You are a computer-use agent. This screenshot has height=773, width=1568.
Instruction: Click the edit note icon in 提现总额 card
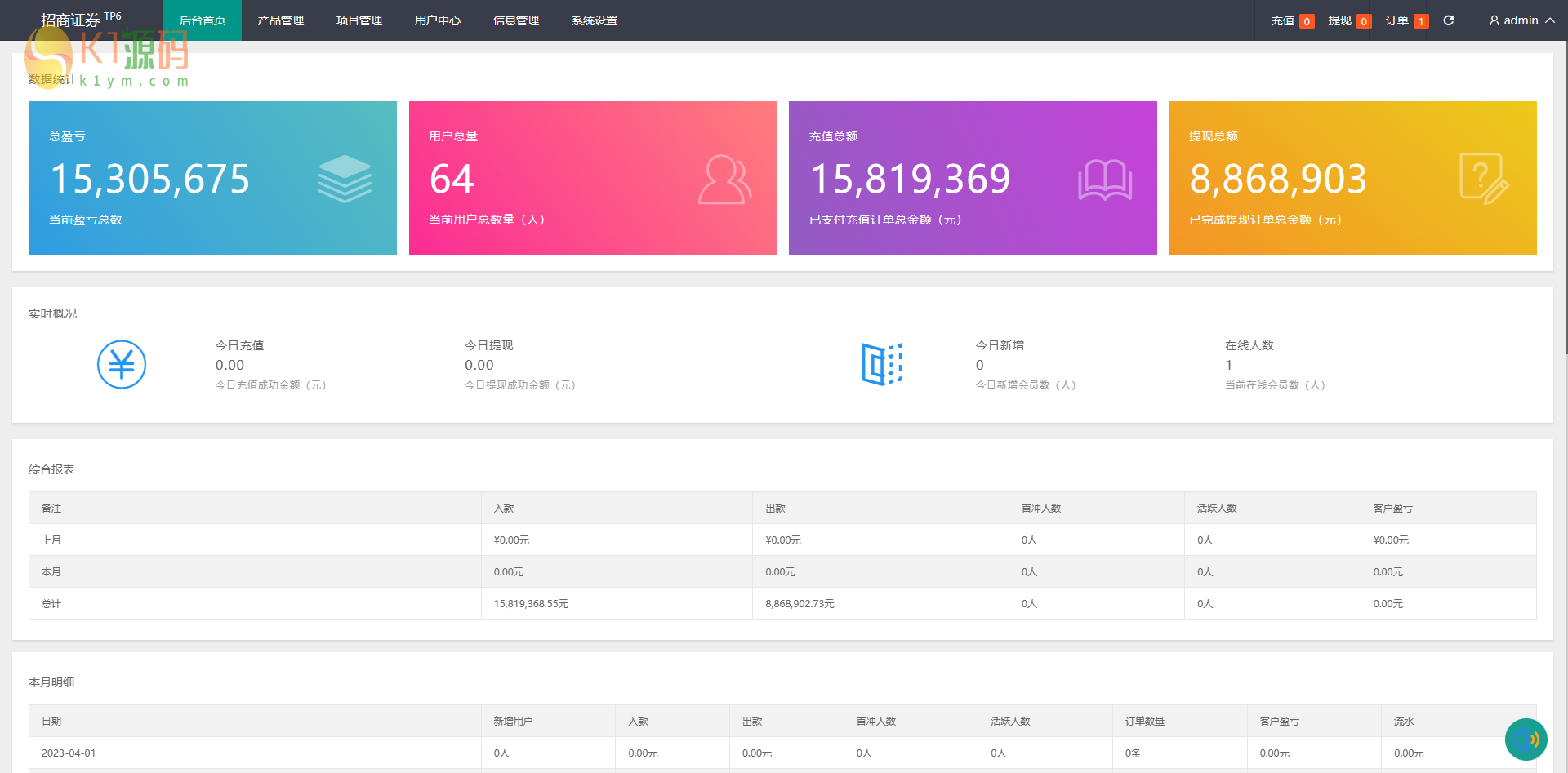pos(1483,179)
